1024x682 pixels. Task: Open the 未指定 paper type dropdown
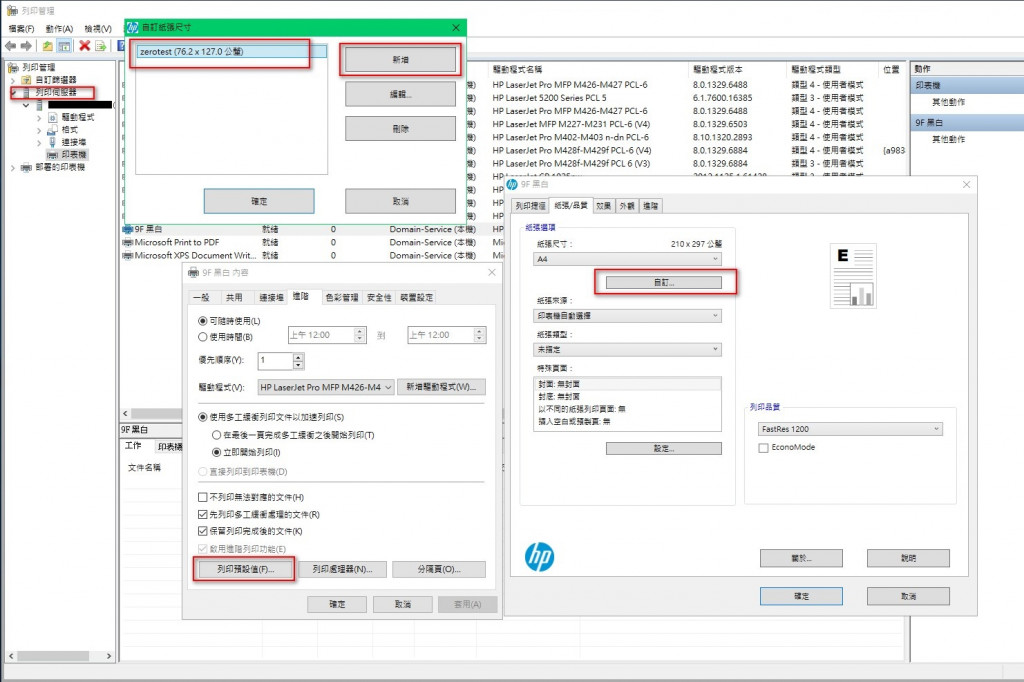point(627,349)
